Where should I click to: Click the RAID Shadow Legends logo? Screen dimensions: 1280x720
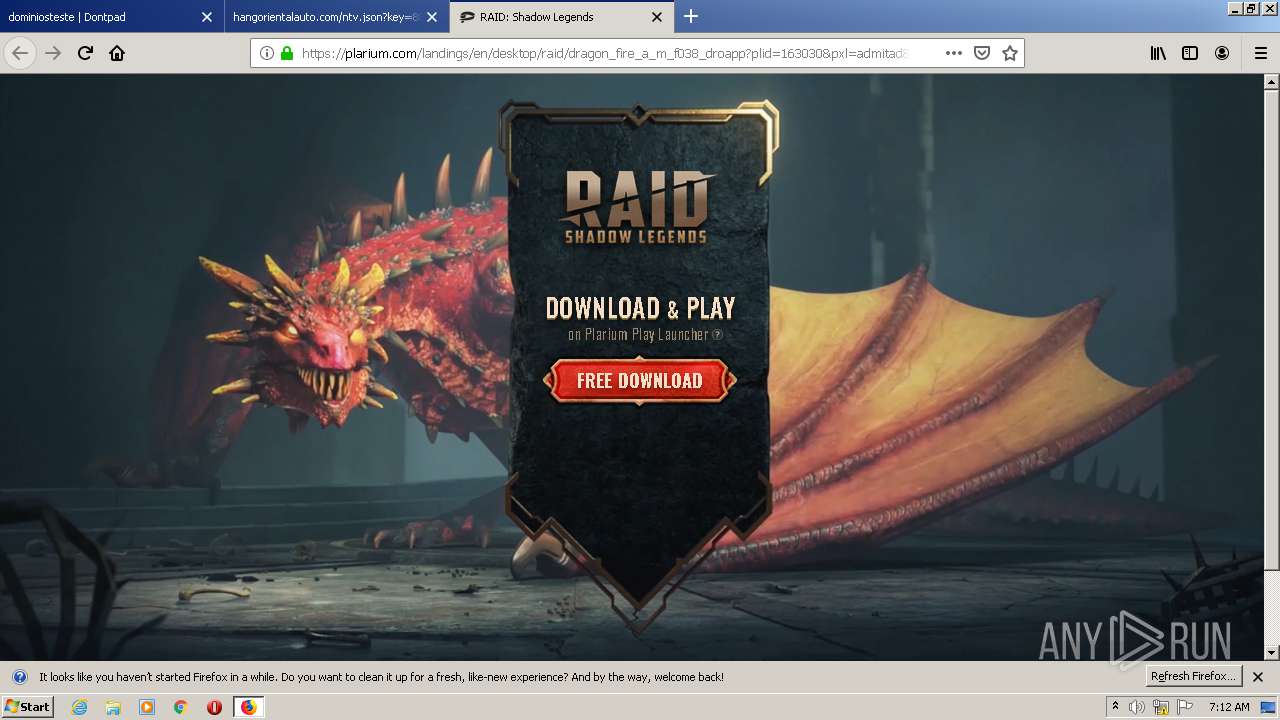(x=636, y=208)
